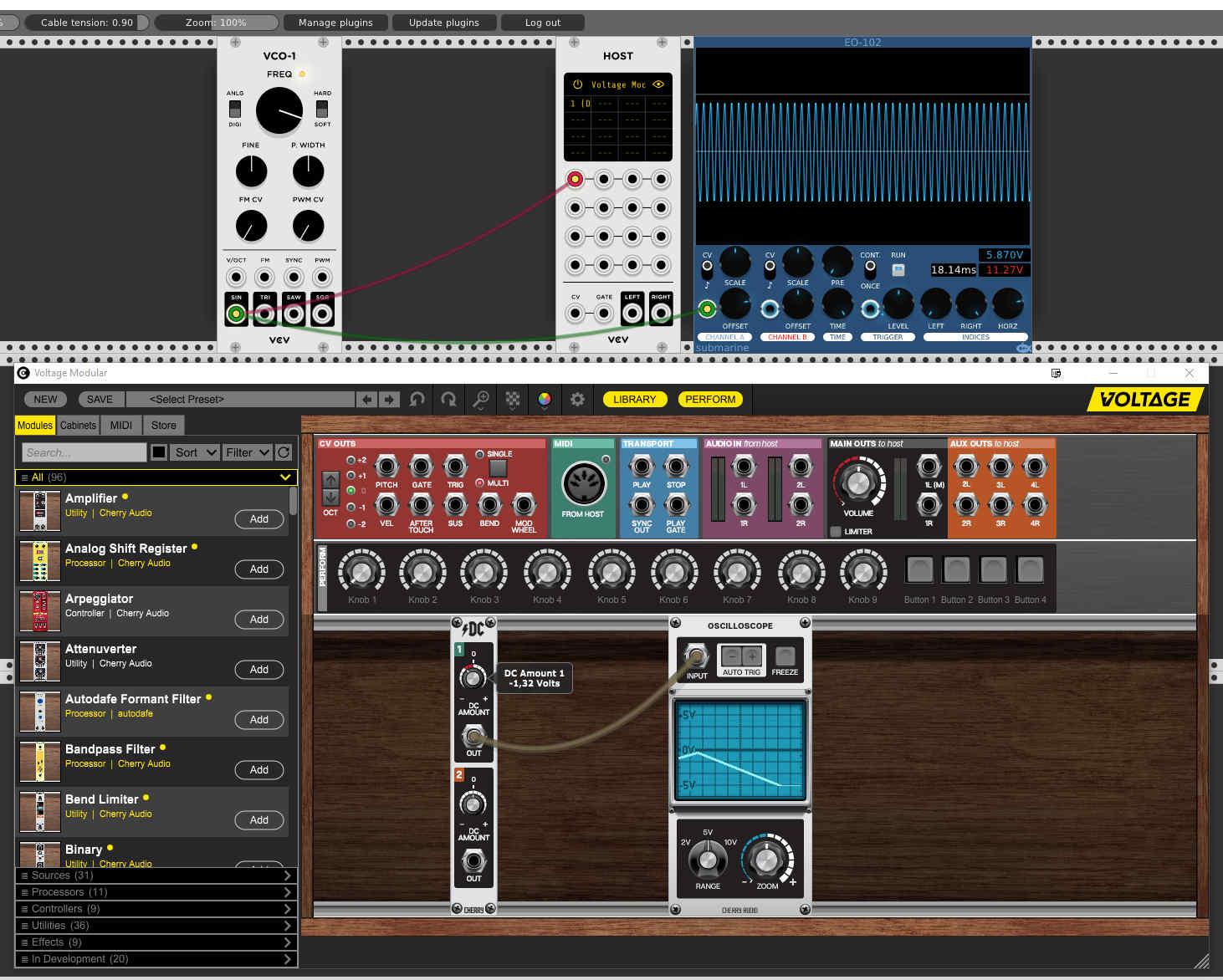Viewport: 1223px width, 980px height.
Task: Click the module Search field
Action: 84,452
